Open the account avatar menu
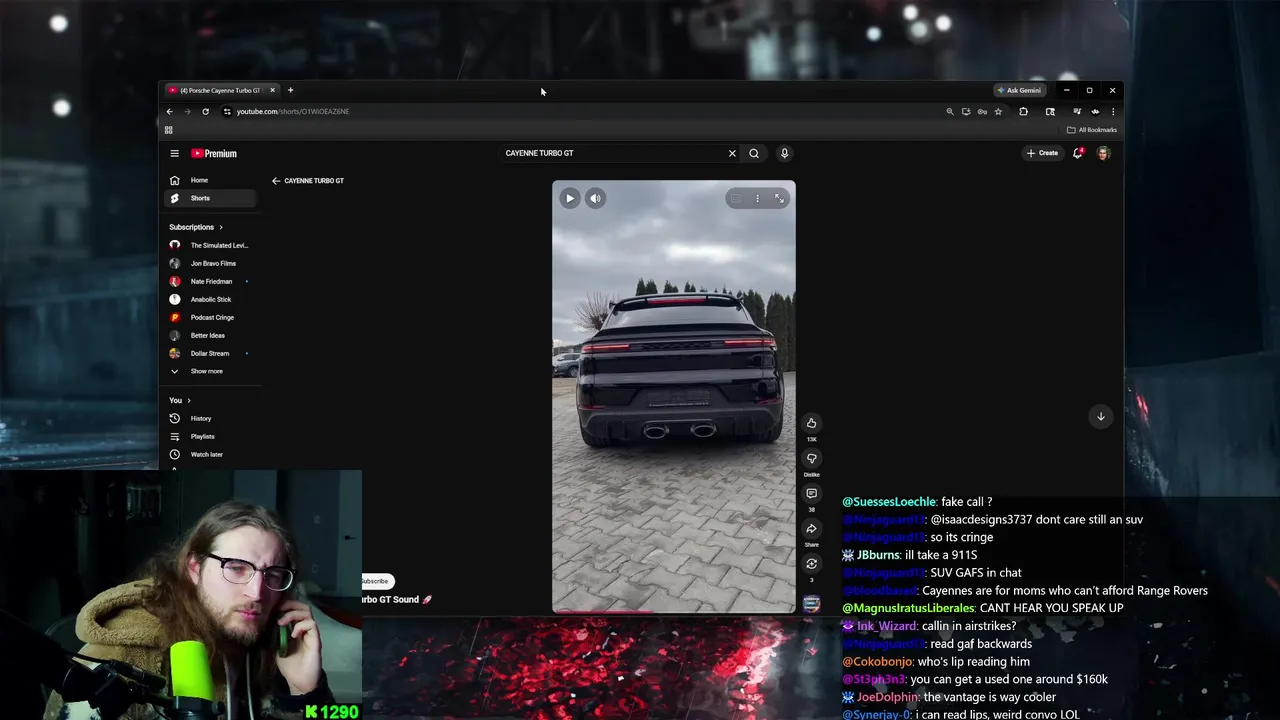 1104,153
